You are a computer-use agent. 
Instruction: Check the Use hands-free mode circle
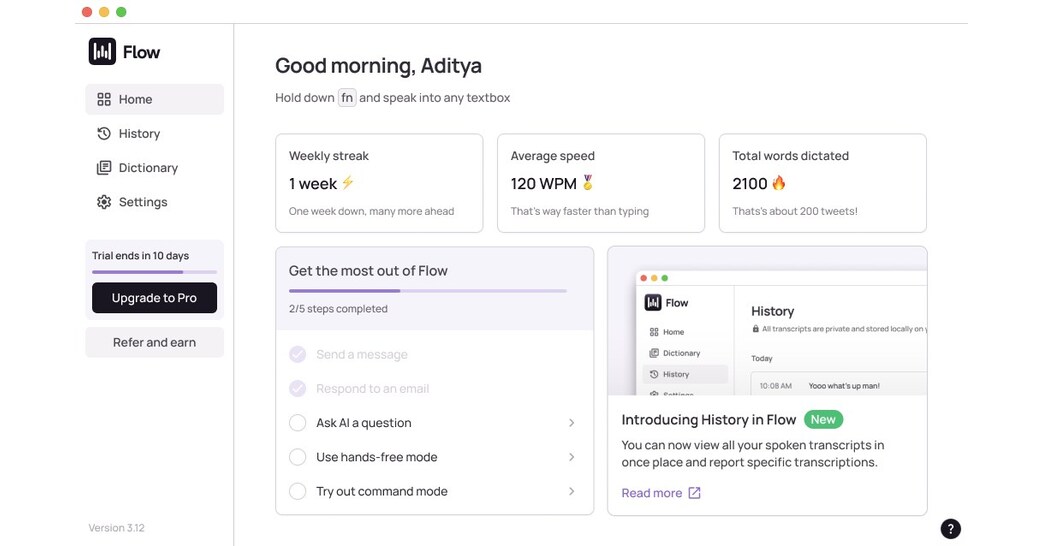tap(297, 457)
